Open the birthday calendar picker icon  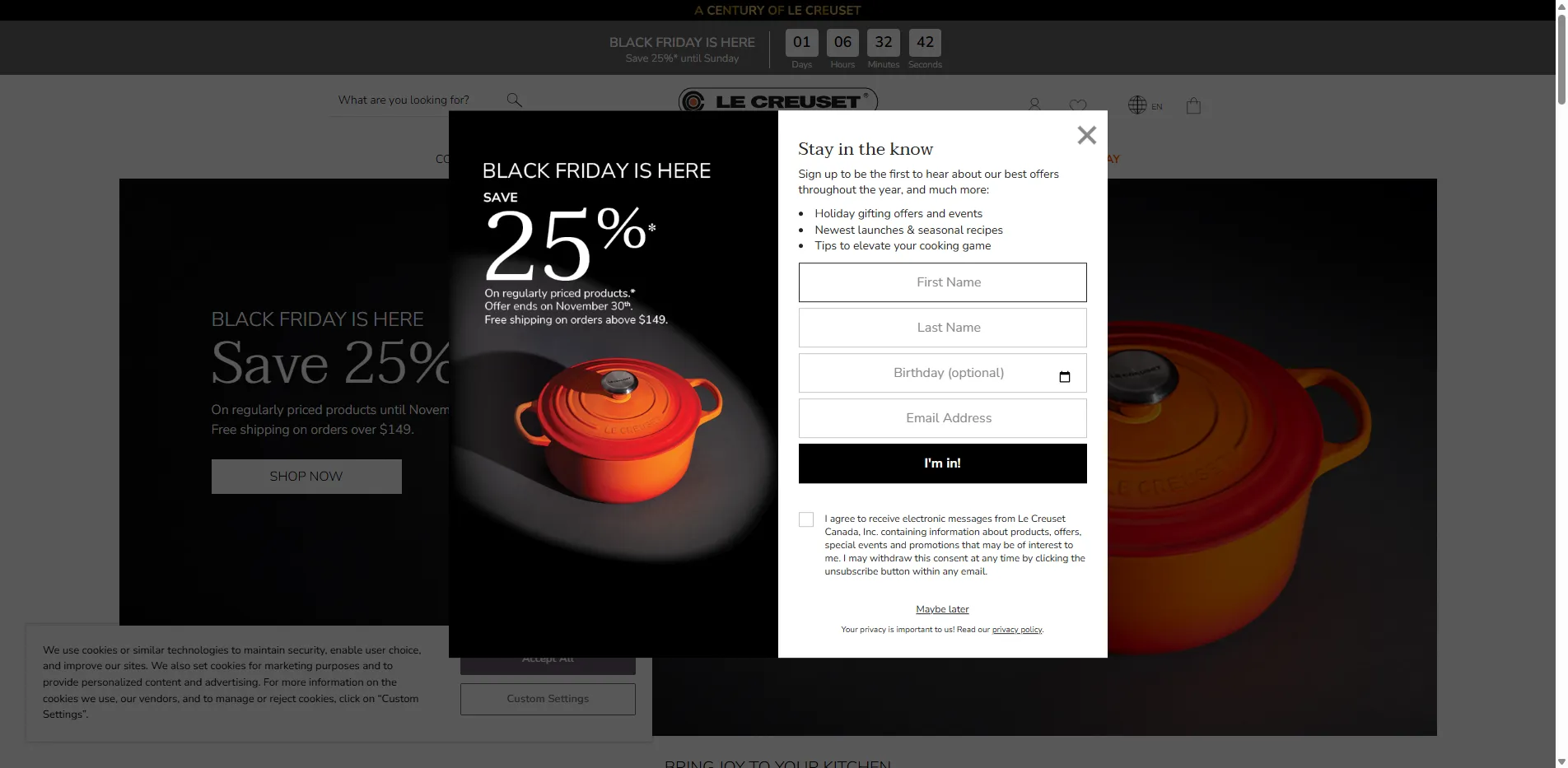point(1064,376)
